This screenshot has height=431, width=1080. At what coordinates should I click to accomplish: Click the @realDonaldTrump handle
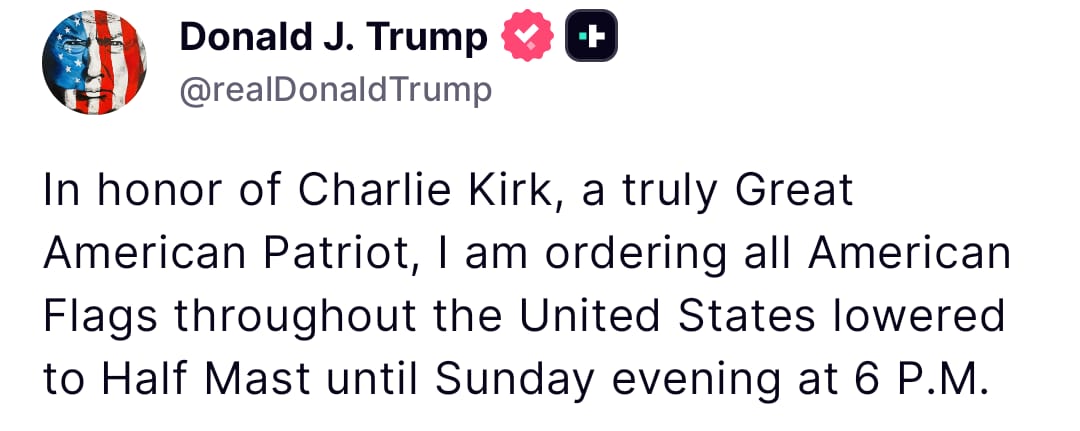[336, 91]
